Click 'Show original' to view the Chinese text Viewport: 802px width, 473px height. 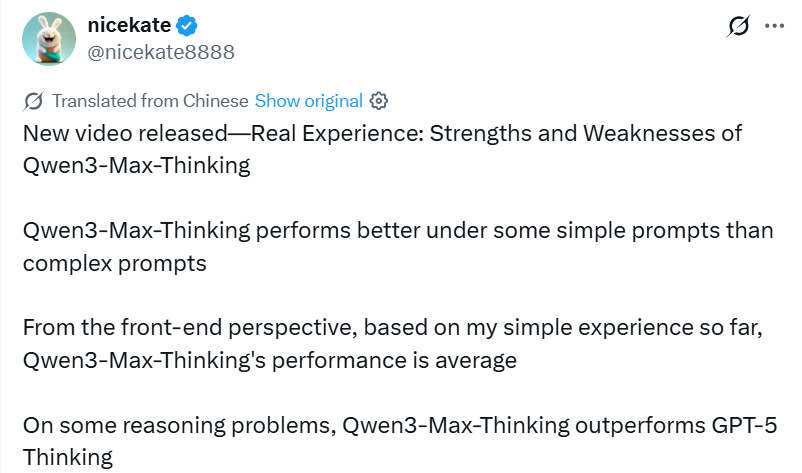[308, 101]
